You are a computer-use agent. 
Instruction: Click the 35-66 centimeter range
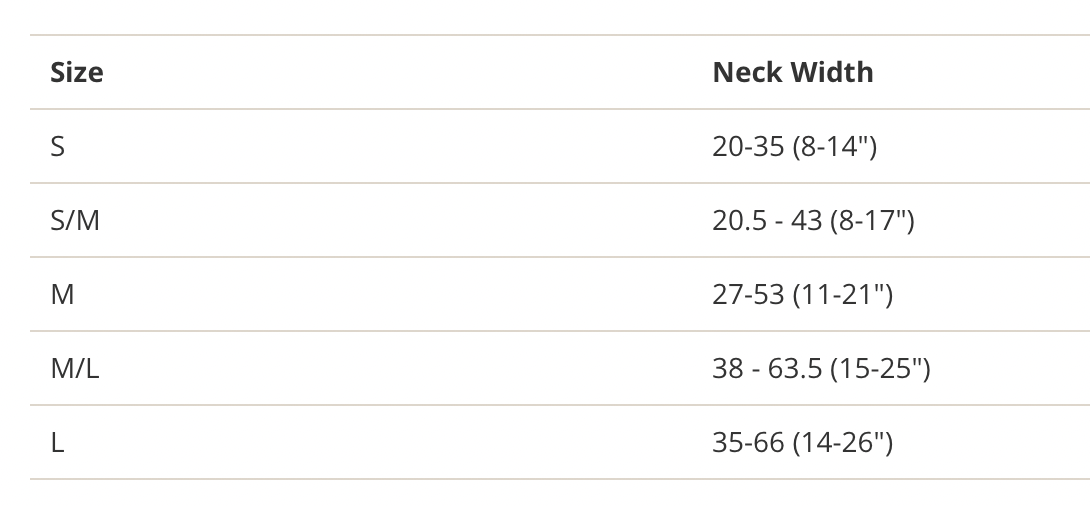click(748, 443)
